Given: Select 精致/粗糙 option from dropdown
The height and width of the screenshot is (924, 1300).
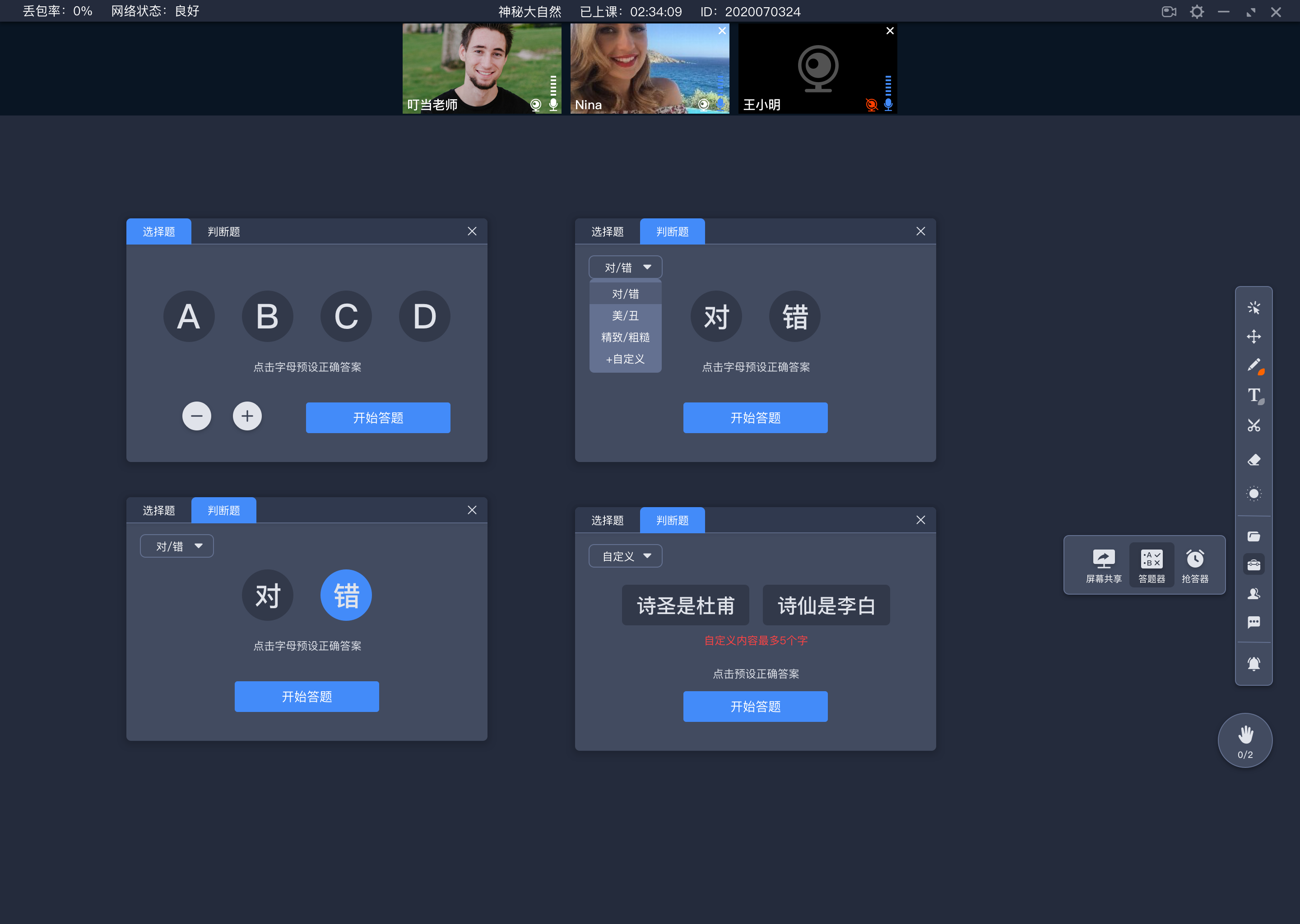Looking at the screenshot, I should (x=624, y=337).
